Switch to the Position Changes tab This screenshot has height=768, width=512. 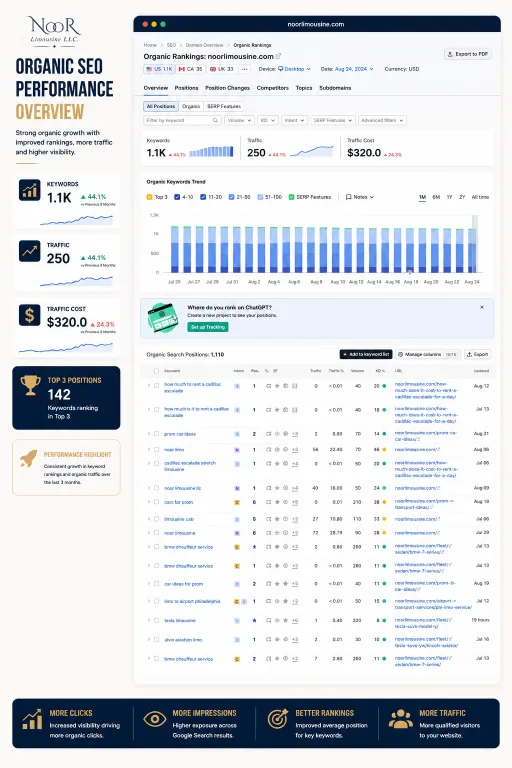pyautogui.click(x=227, y=88)
